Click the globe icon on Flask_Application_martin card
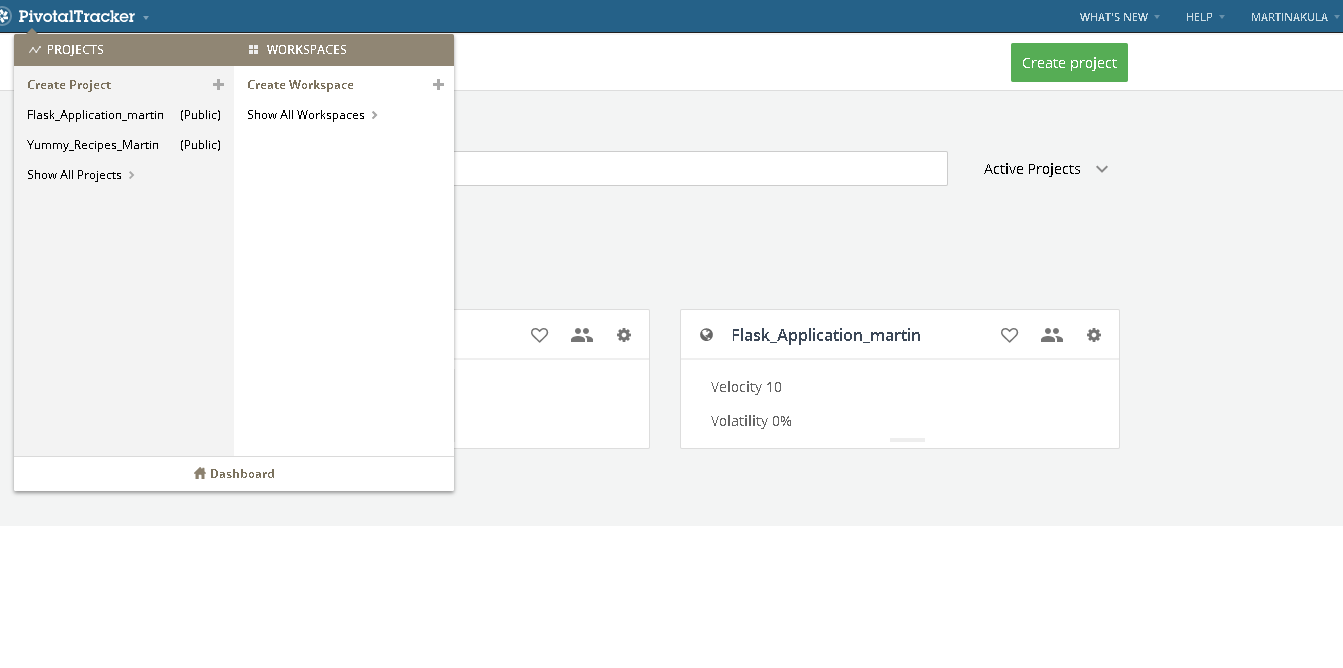 706,335
